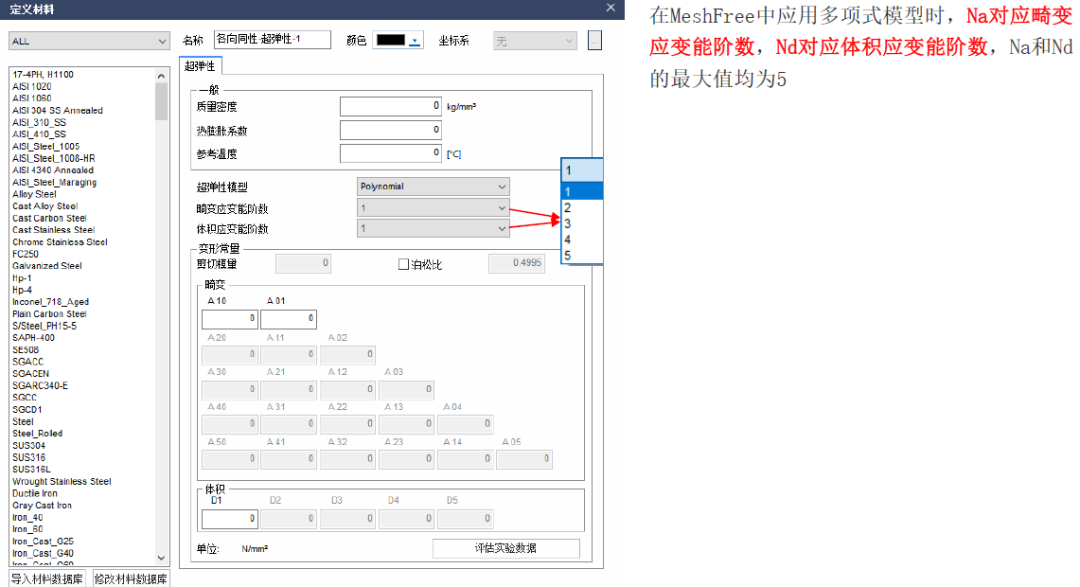Open the ALL material category dropdown

click(x=89, y=41)
